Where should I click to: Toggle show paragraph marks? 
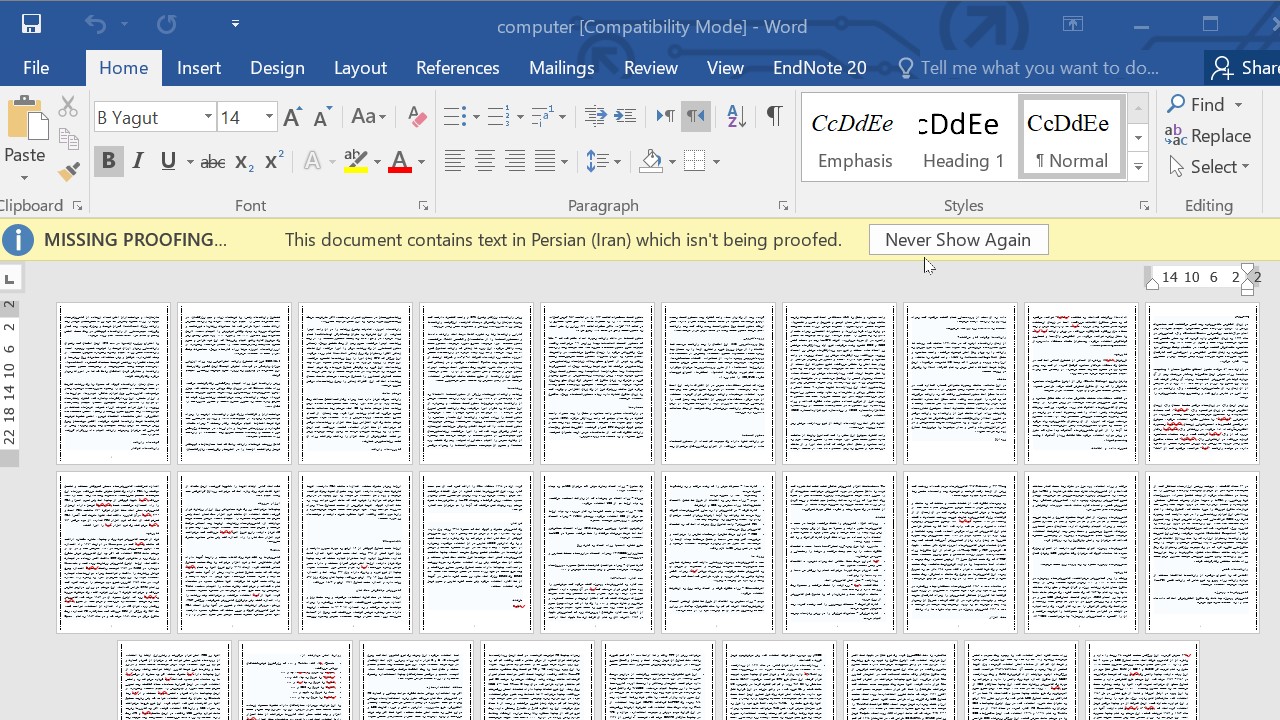(774, 117)
